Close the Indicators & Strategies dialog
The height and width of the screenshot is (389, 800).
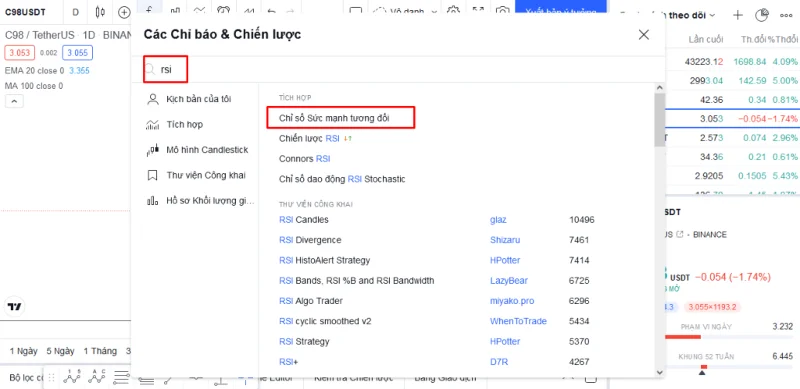click(644, 35)
